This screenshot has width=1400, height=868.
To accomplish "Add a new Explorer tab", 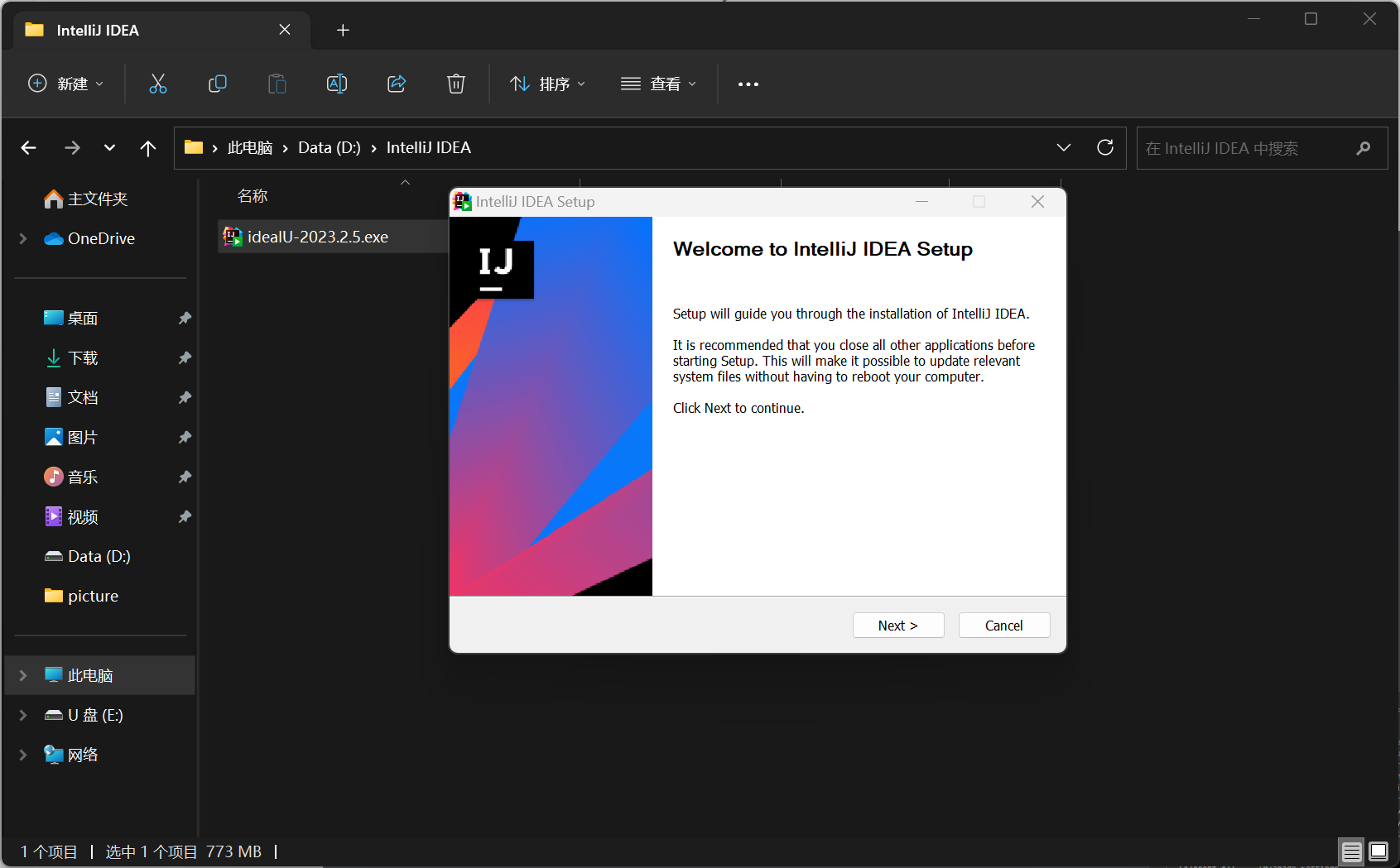I will coord(343,31).
